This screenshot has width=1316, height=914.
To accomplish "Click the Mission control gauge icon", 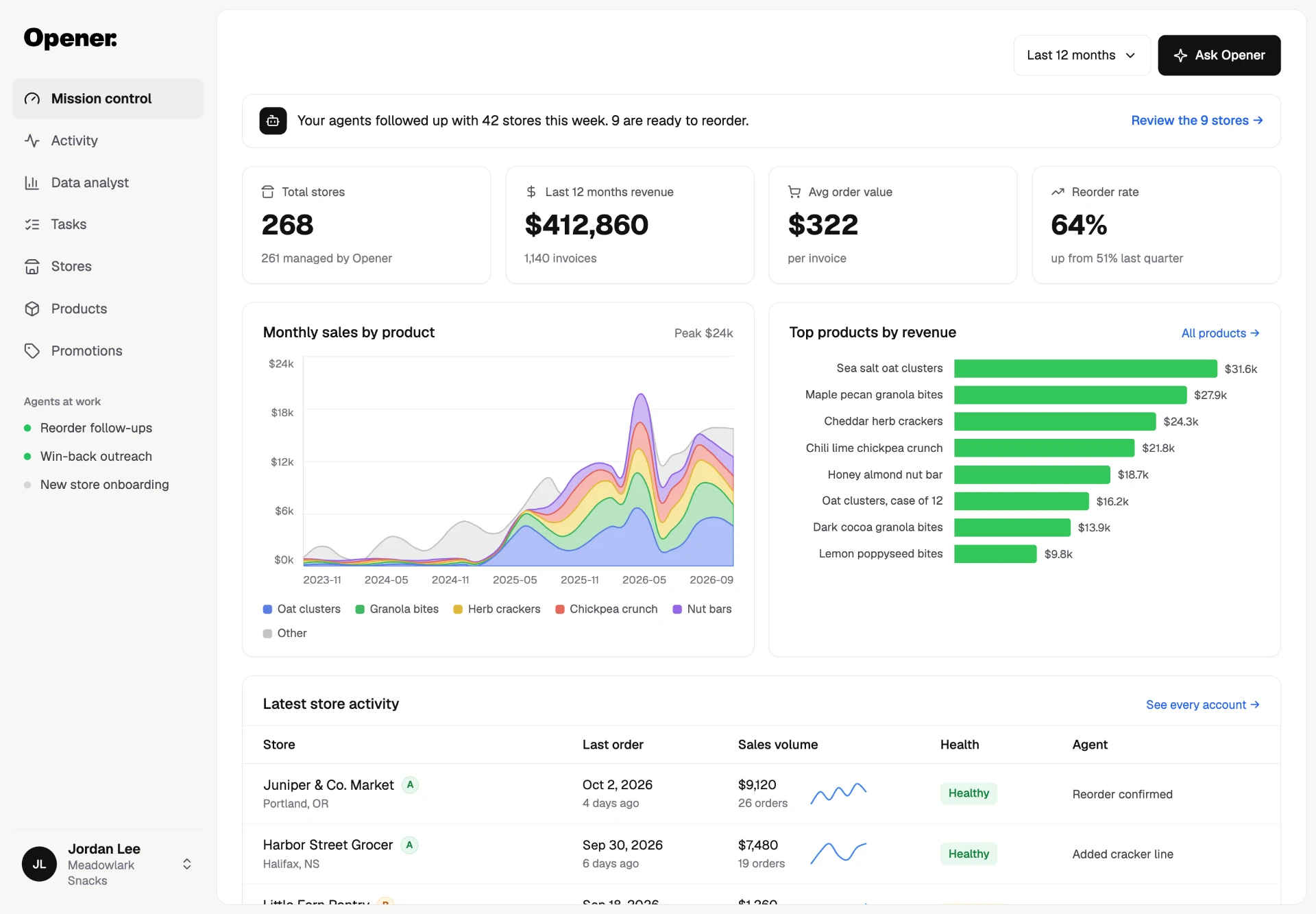I will tap(32, 99).
